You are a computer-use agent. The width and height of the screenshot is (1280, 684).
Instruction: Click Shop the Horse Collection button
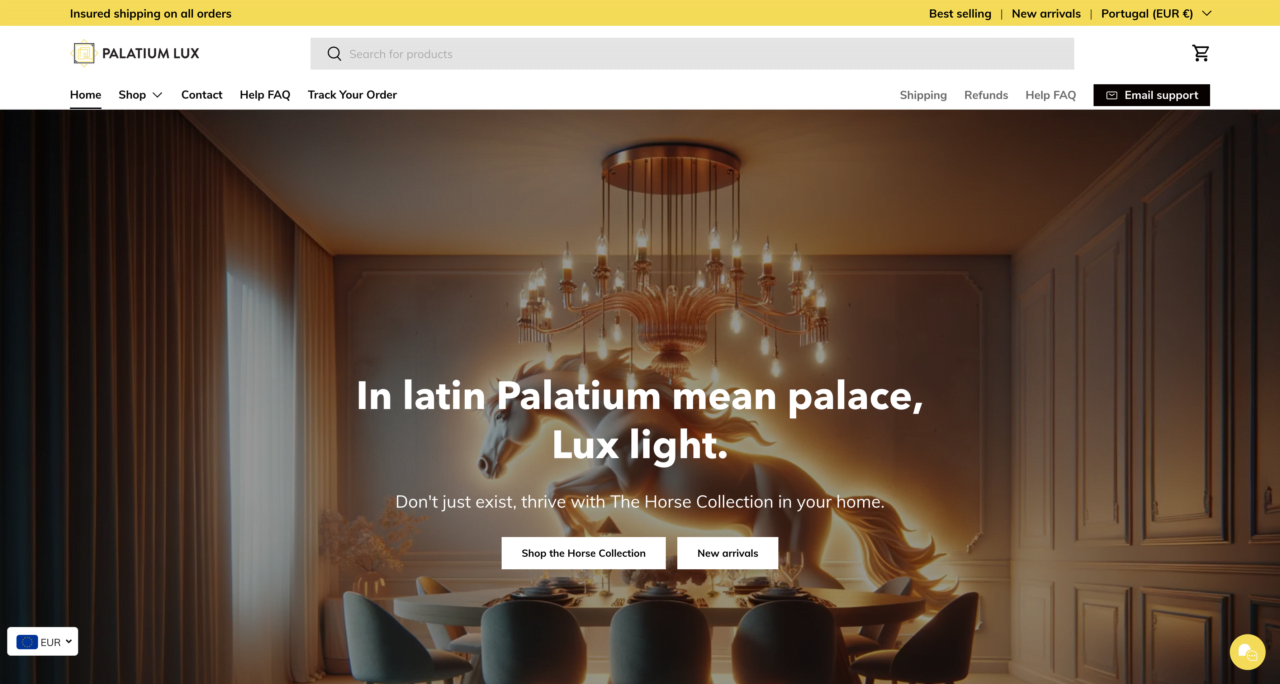point(584,553)
